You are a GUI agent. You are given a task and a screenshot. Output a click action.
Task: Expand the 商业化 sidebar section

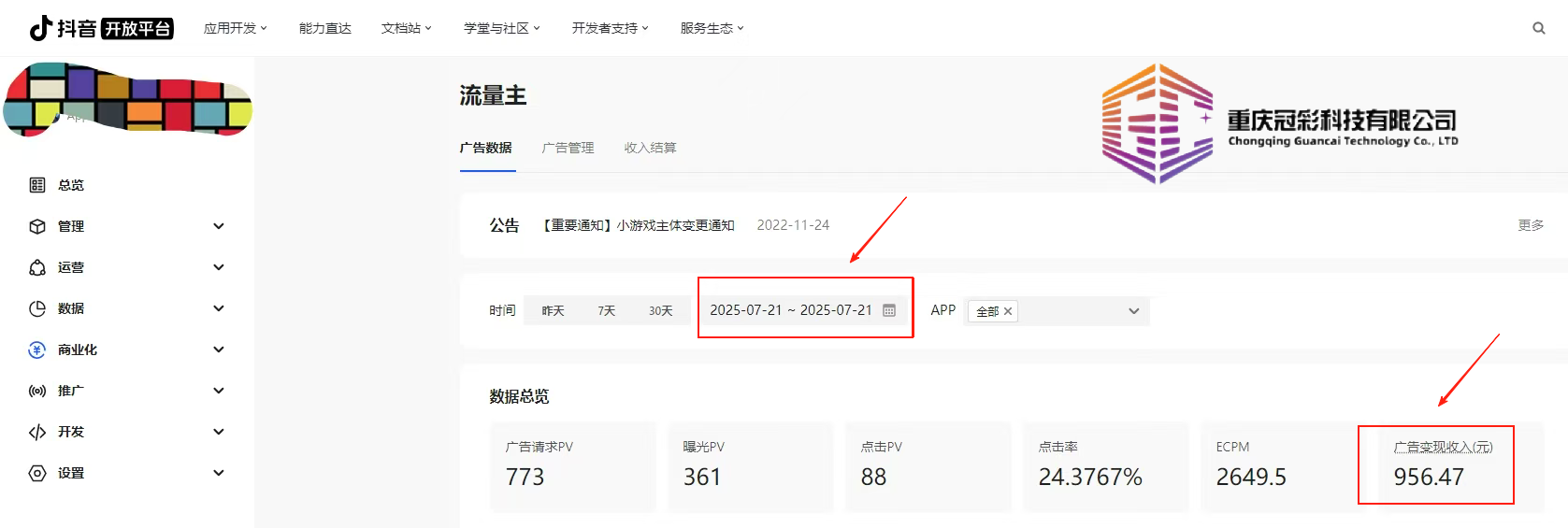[219, 350]
